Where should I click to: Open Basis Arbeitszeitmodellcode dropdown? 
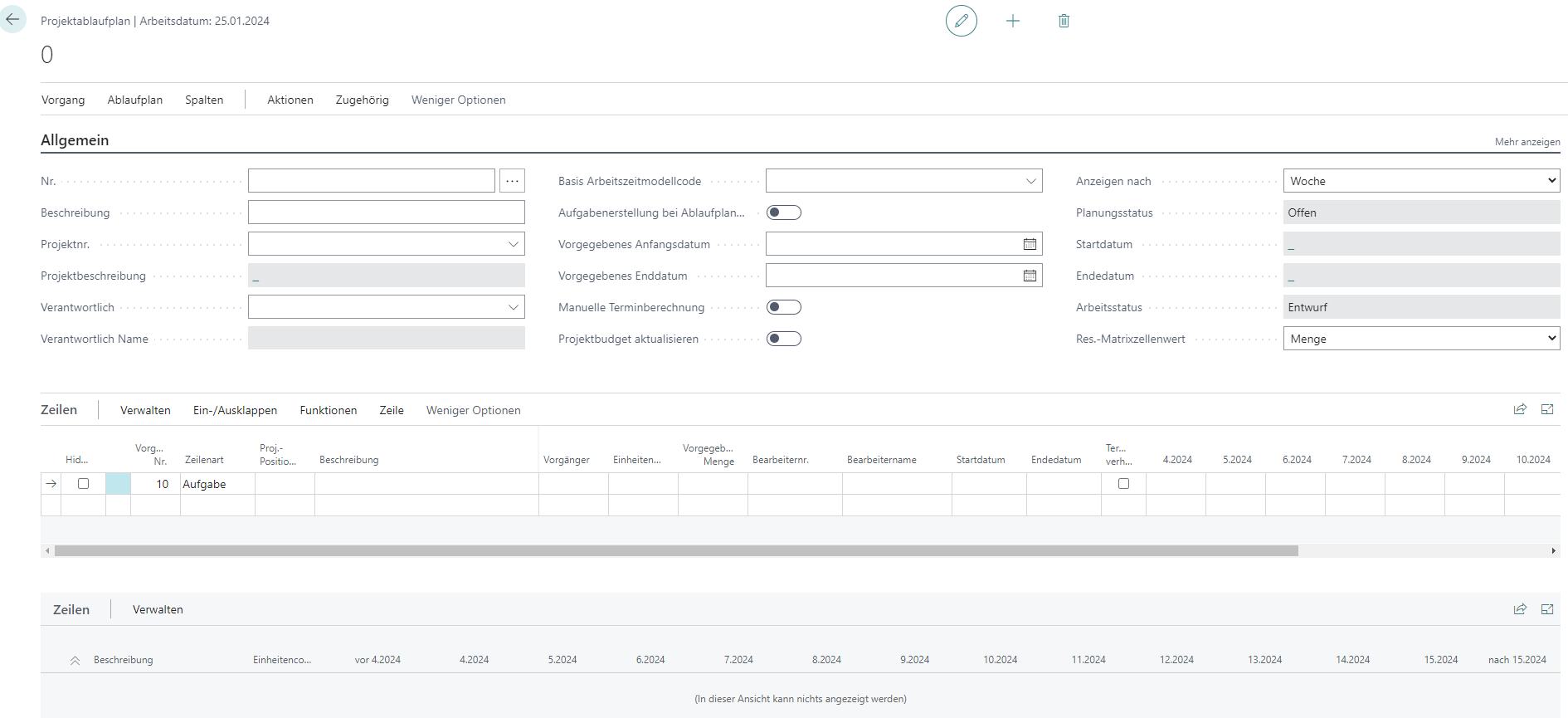(1031, 181)
